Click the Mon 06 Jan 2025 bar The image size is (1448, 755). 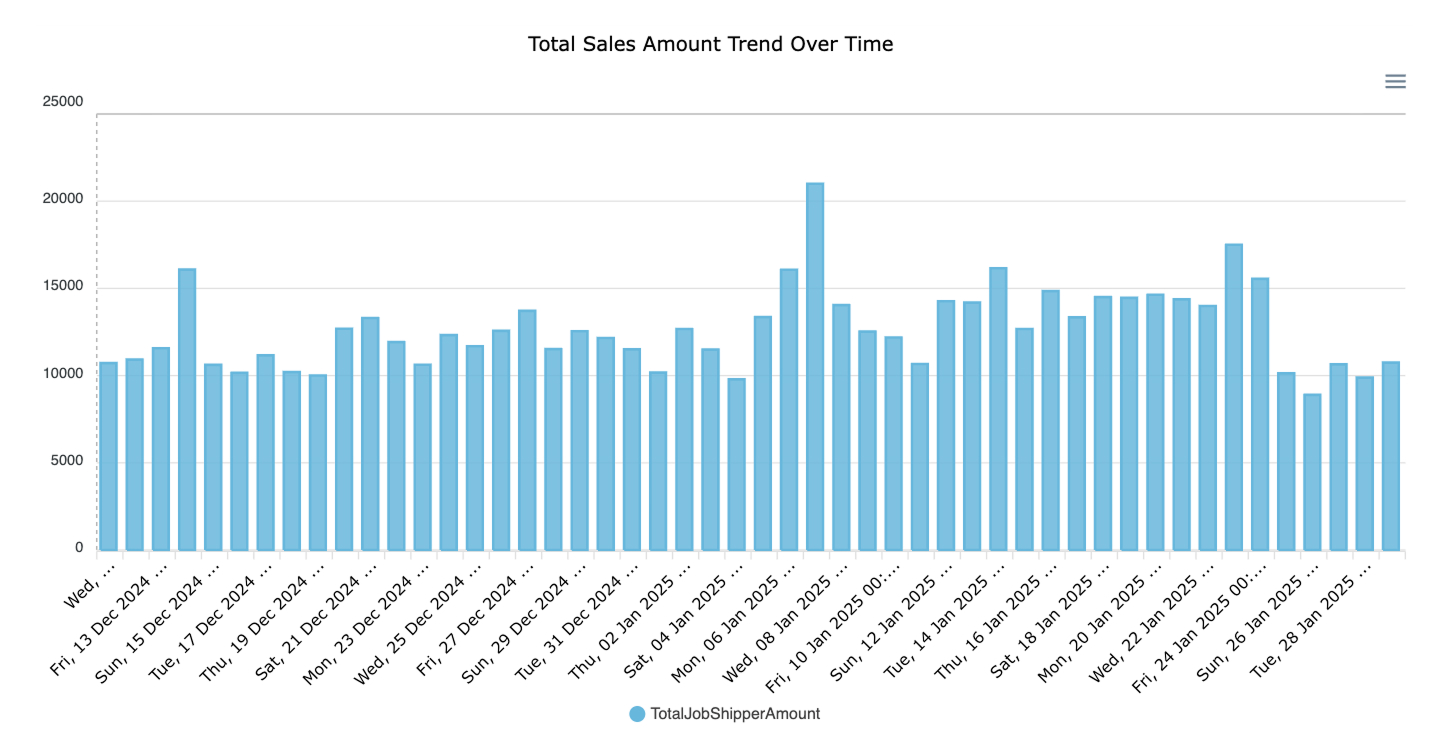point(789,410)
